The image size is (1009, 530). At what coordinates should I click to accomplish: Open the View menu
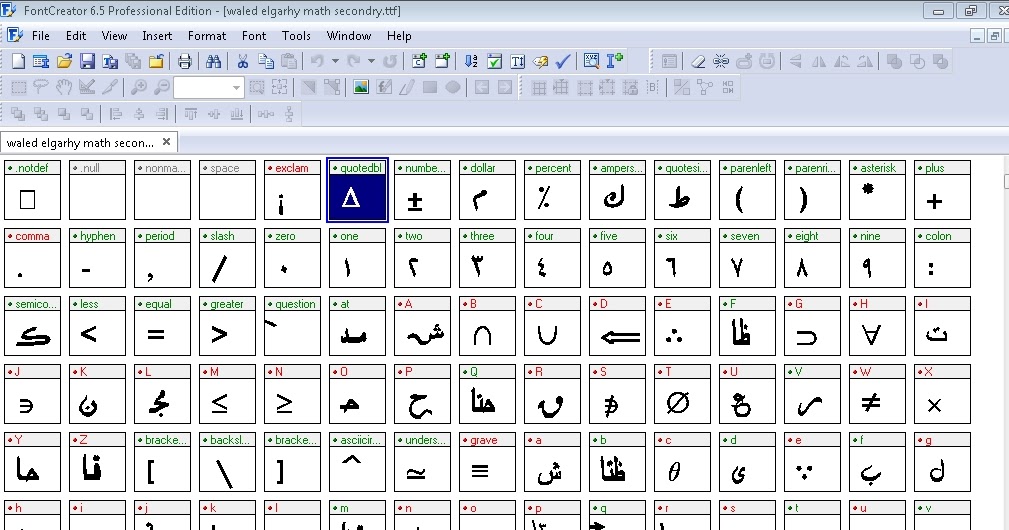coord(114,36)
